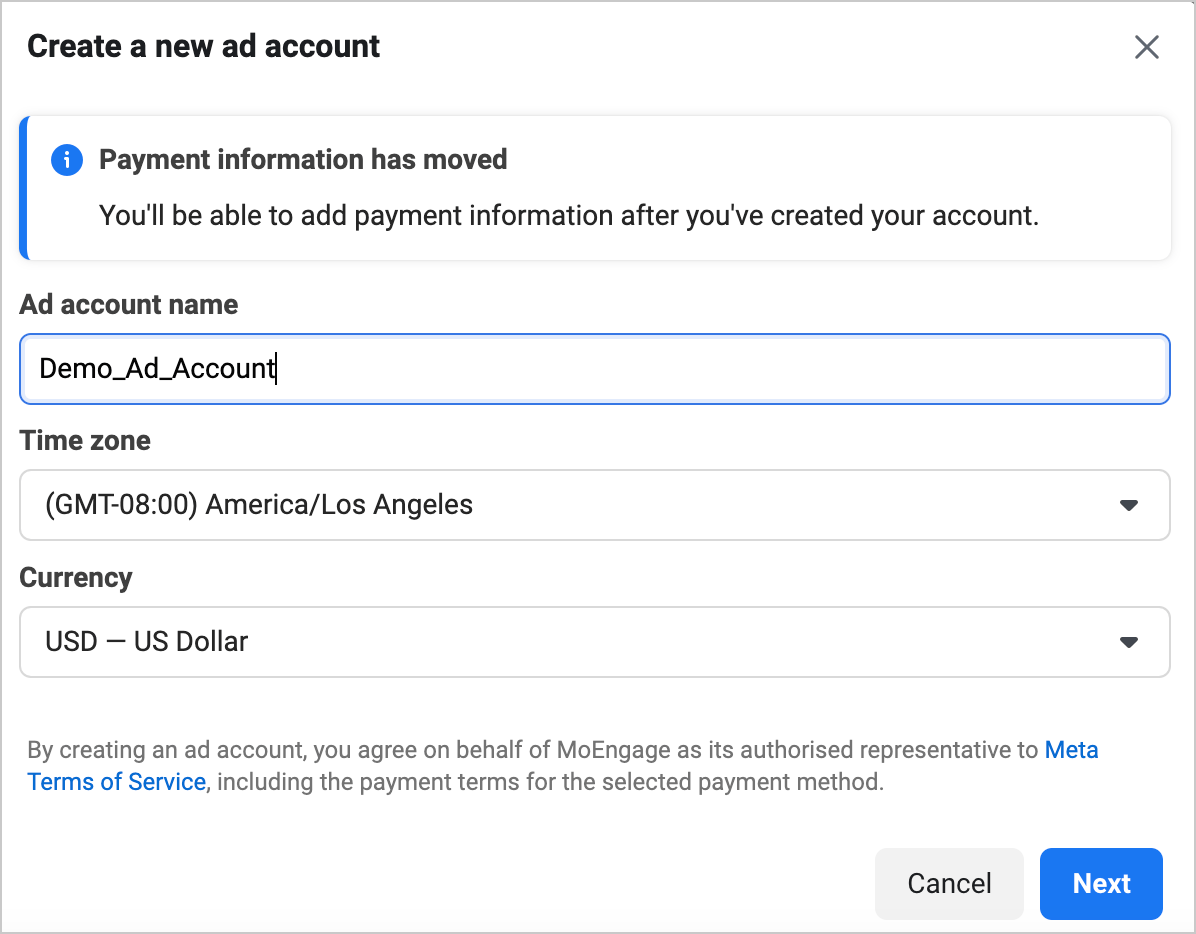Click the Payment information has moved heading

(303, 159)
